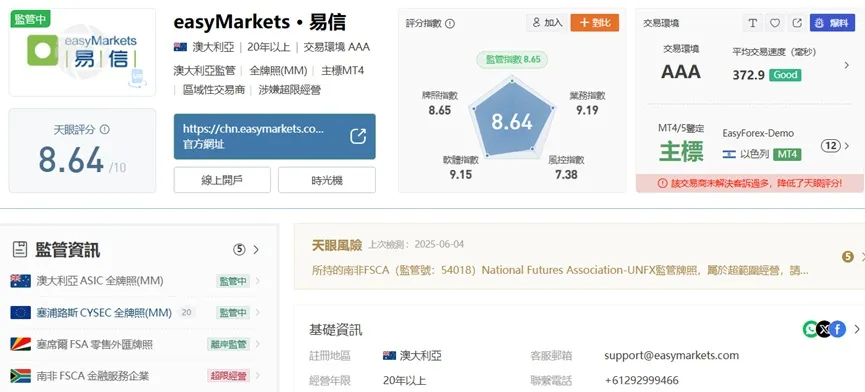
Task: Click the 軟體指數 9.15 value
Action: click(461, 174)
